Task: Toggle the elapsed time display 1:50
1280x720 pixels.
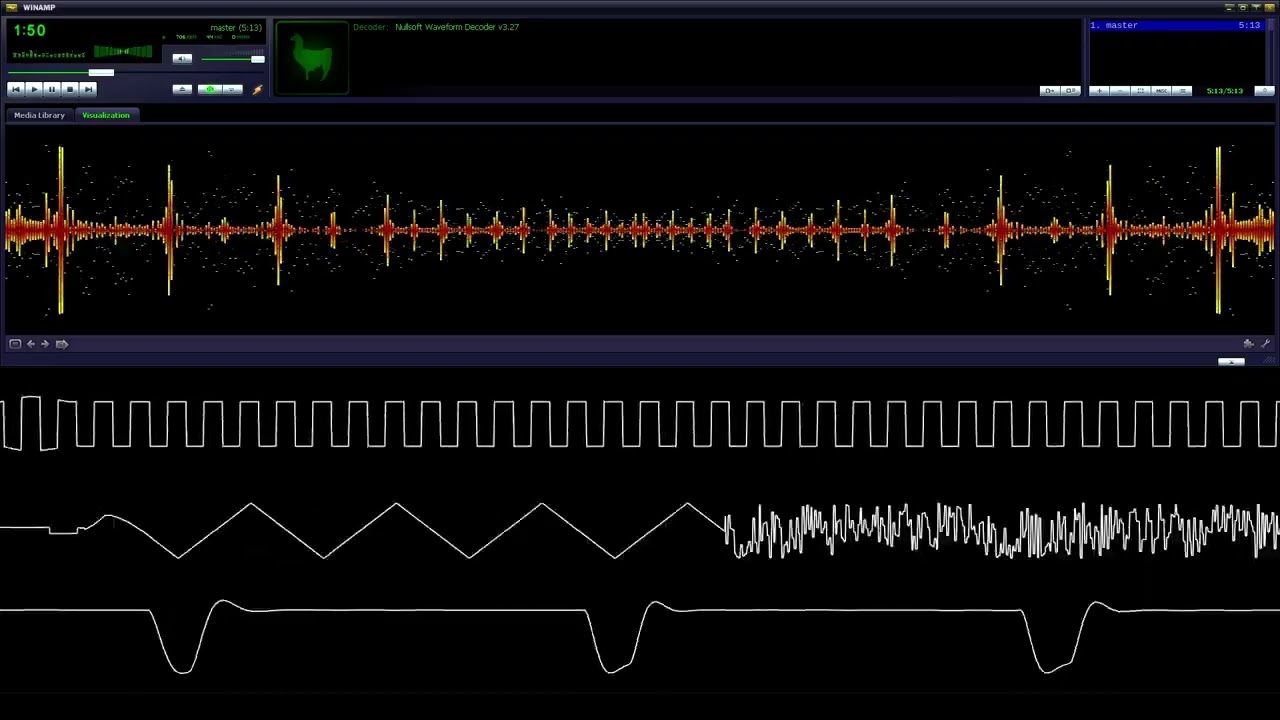Action: point(30,30)
